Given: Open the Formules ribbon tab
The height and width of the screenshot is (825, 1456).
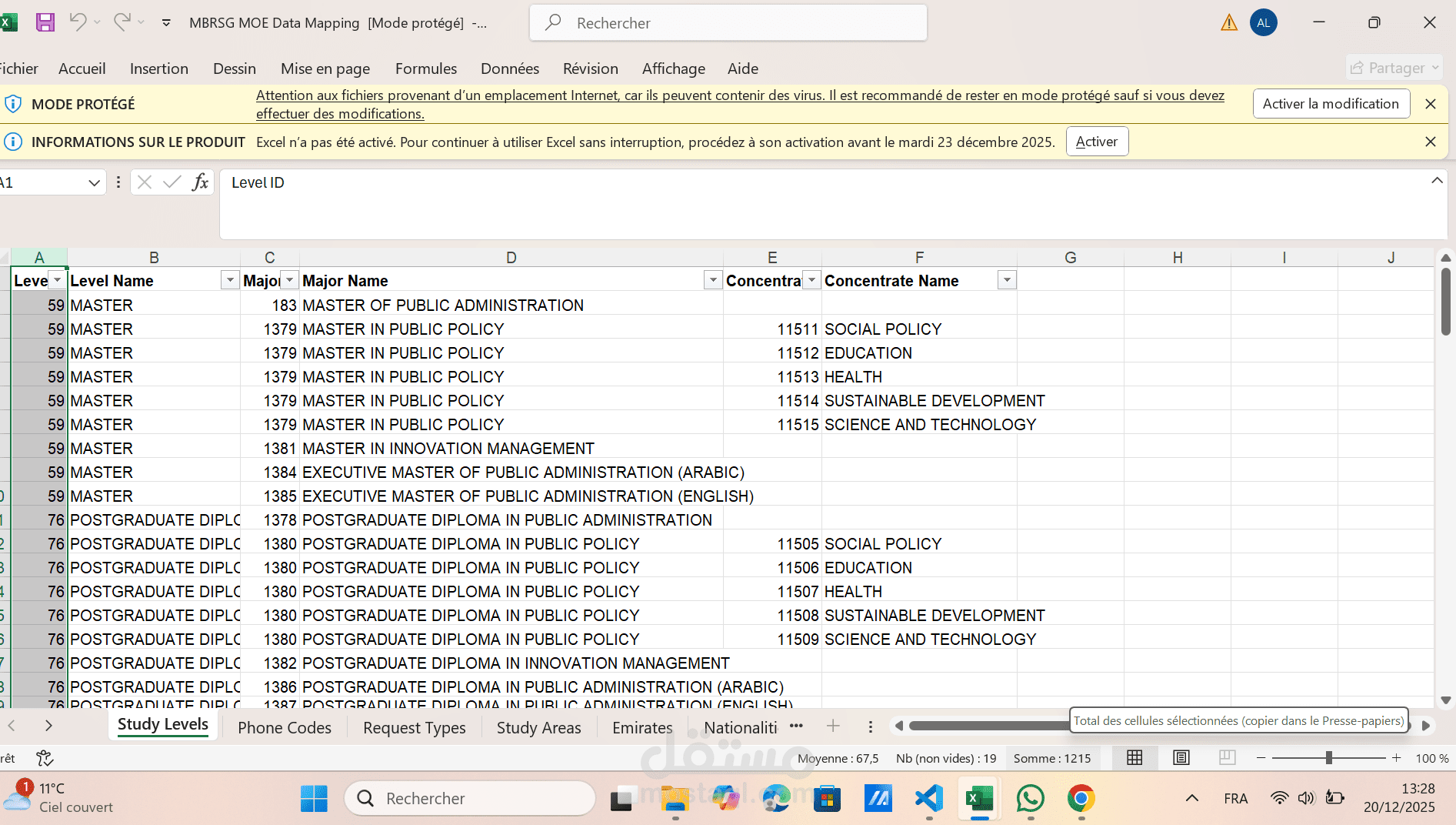Looking at the screenshot, I should coord(426,68).
